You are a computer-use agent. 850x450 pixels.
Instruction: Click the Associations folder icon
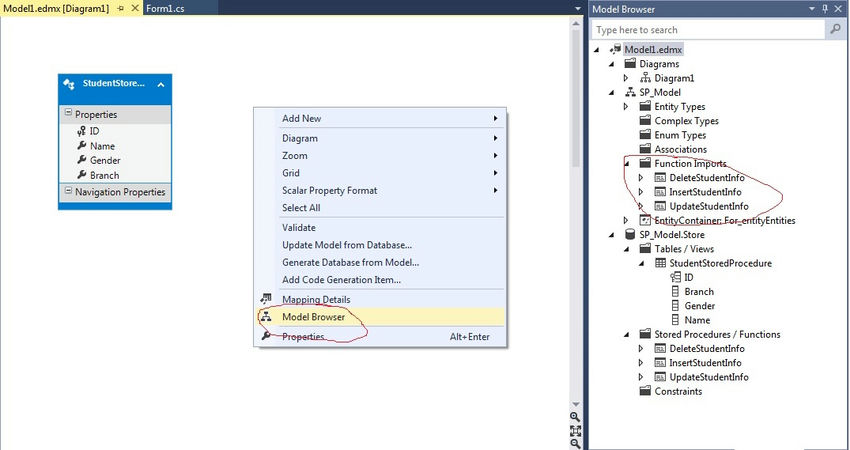pos(645,149)
